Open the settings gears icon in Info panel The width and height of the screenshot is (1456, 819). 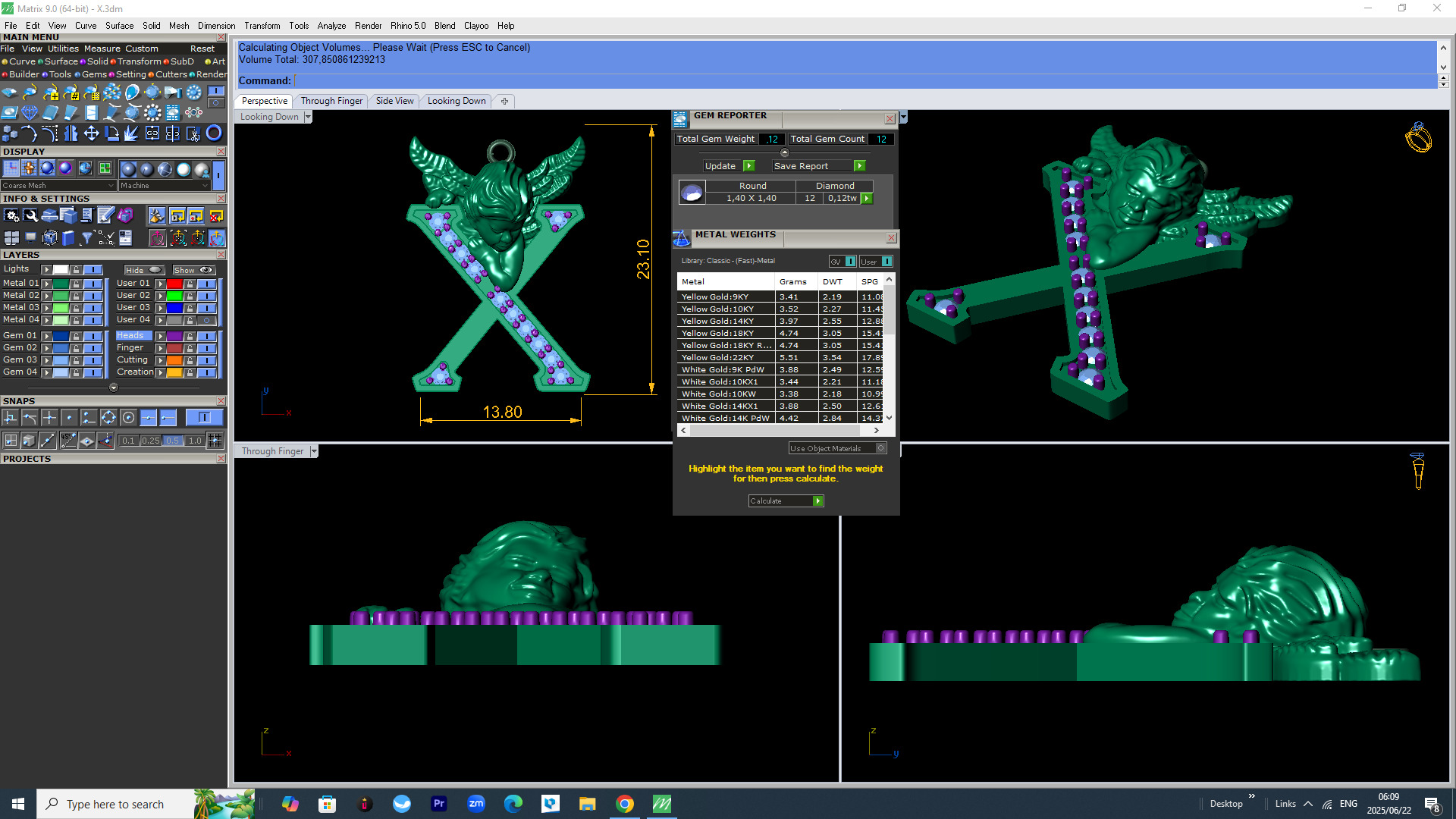(x=11, y=216)
